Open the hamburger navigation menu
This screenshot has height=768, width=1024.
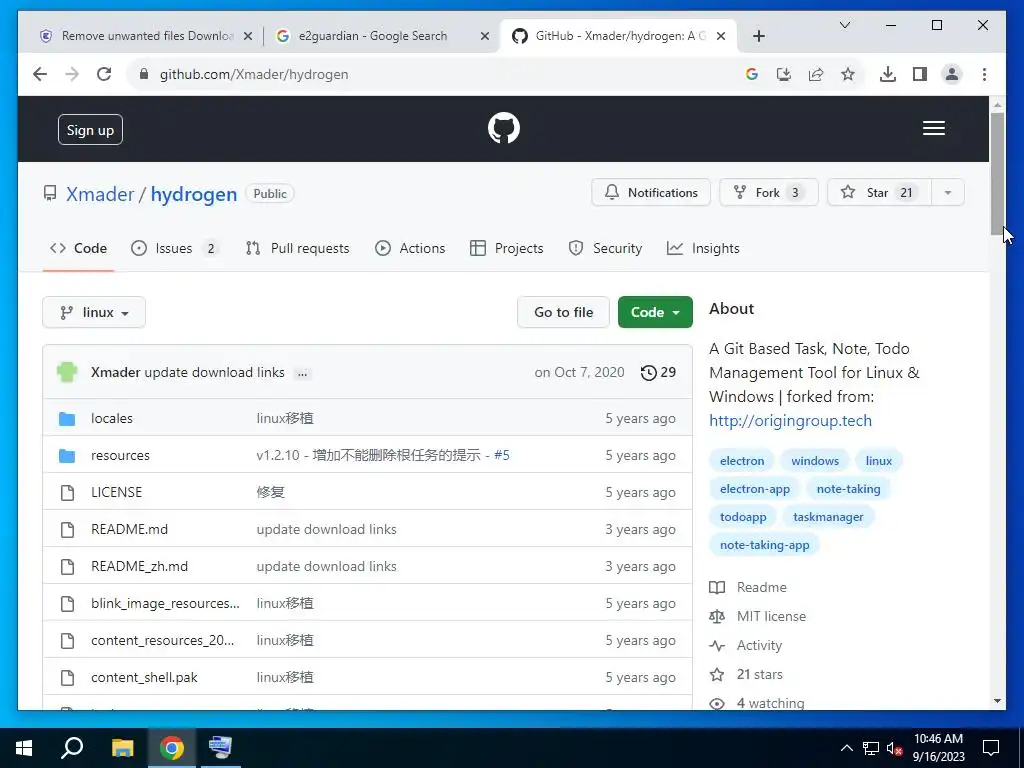pos(933,128)
